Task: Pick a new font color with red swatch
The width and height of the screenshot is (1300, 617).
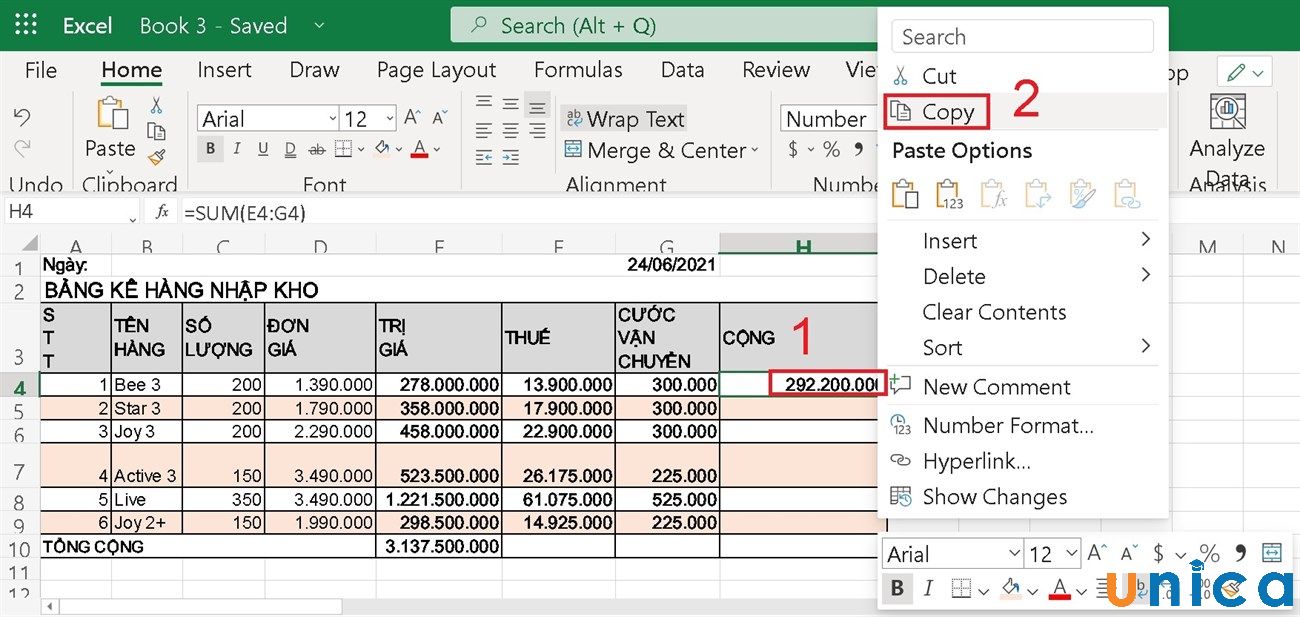Action: (420, 150)
